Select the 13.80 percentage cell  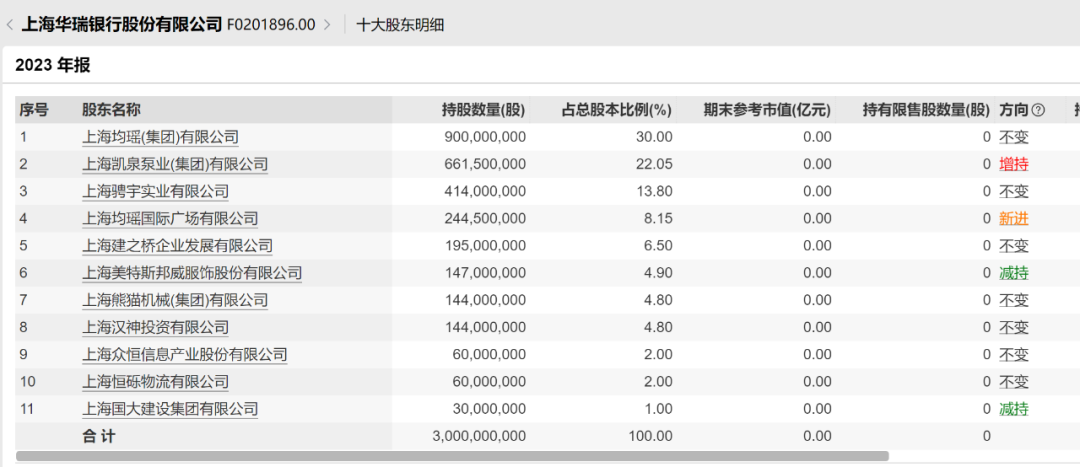[x=656, y=191]
